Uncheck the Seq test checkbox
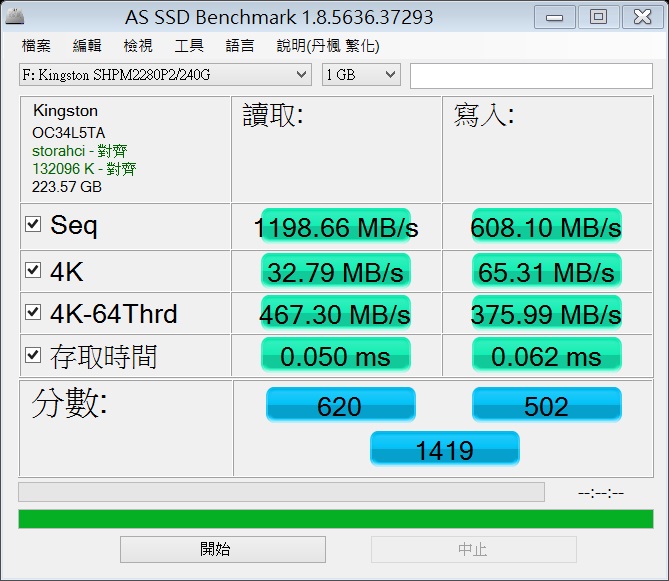The height and width of the screenshot is (581, 669). (33, 224)
